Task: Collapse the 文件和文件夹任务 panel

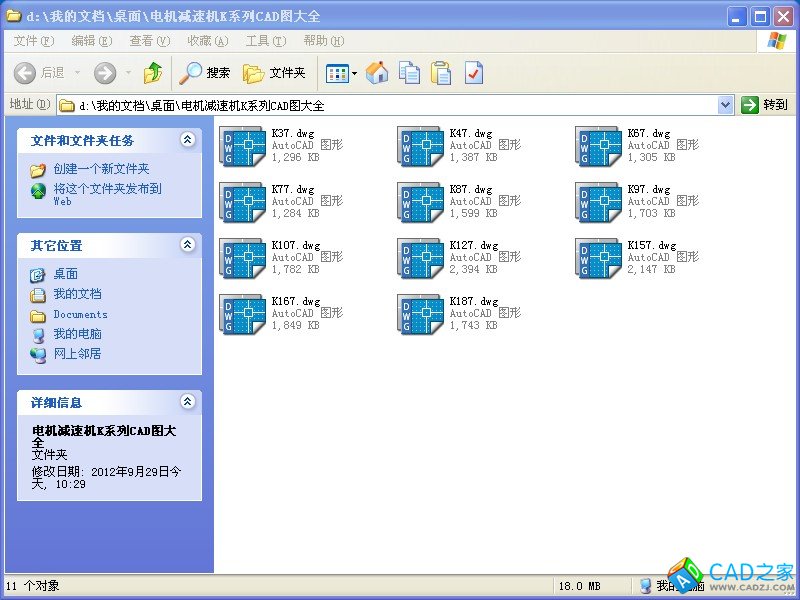Action: (x=187, y=140)
